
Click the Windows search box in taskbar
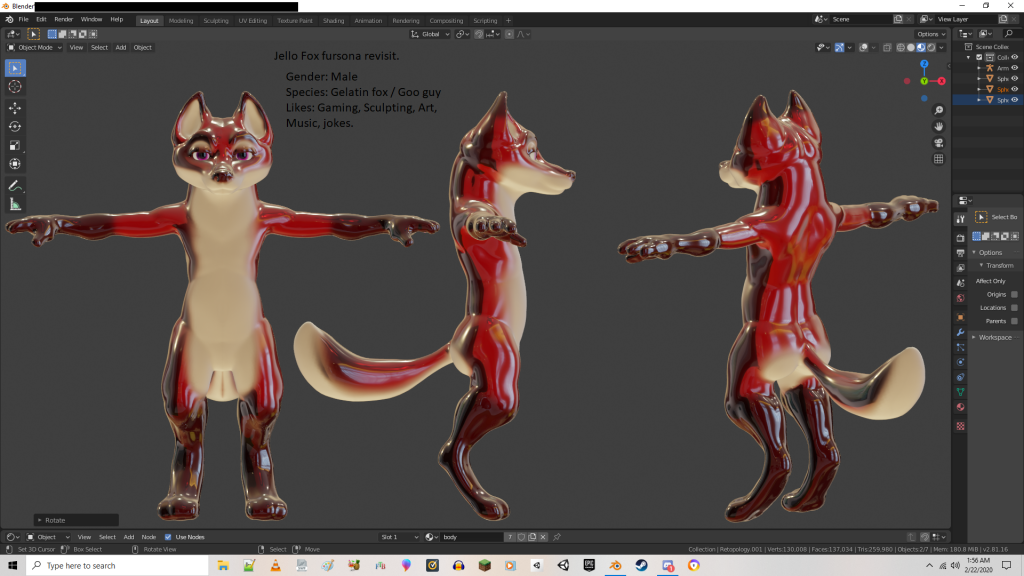(100, 565)
